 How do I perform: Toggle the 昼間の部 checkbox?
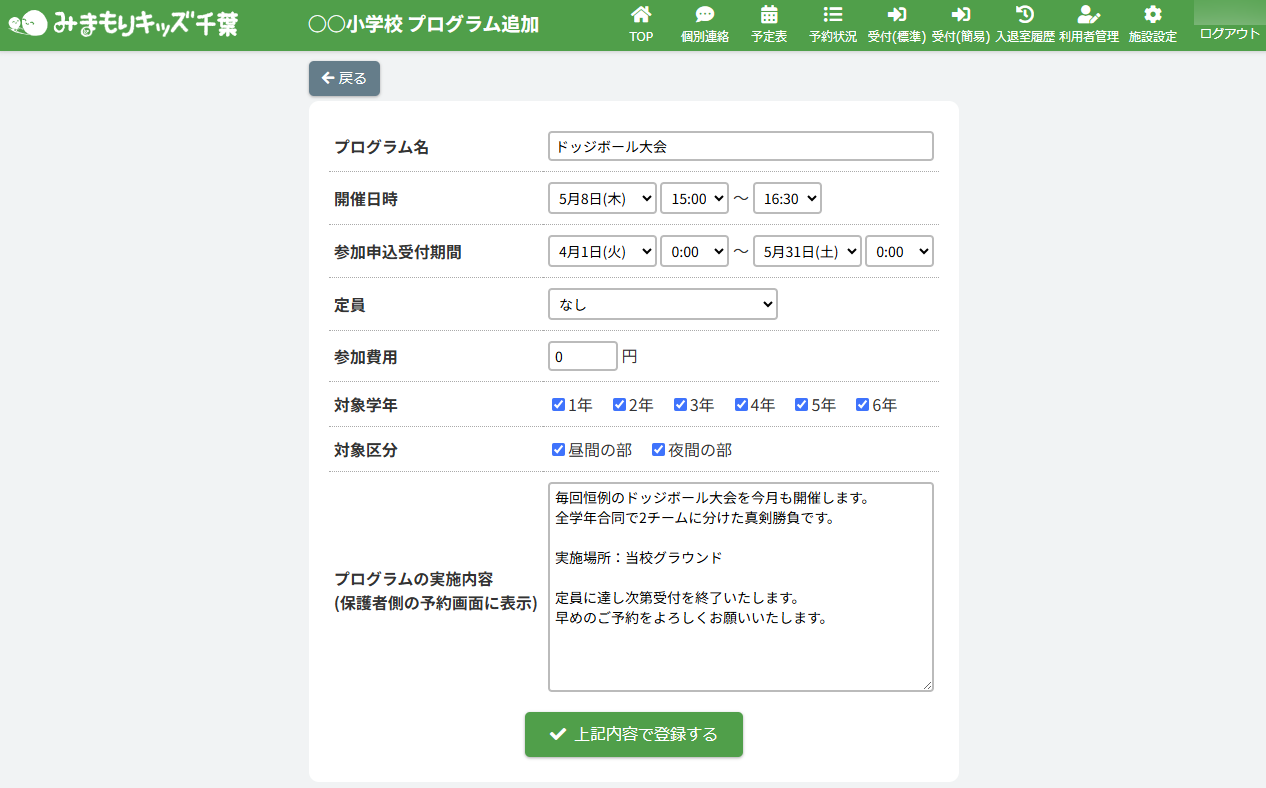click(559, 450)
